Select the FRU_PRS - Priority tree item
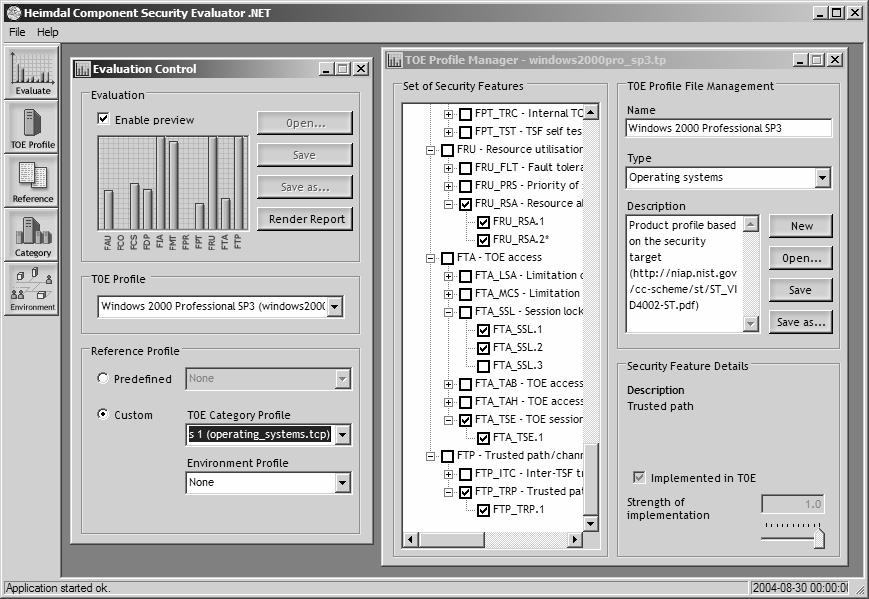 coord(527,186)
